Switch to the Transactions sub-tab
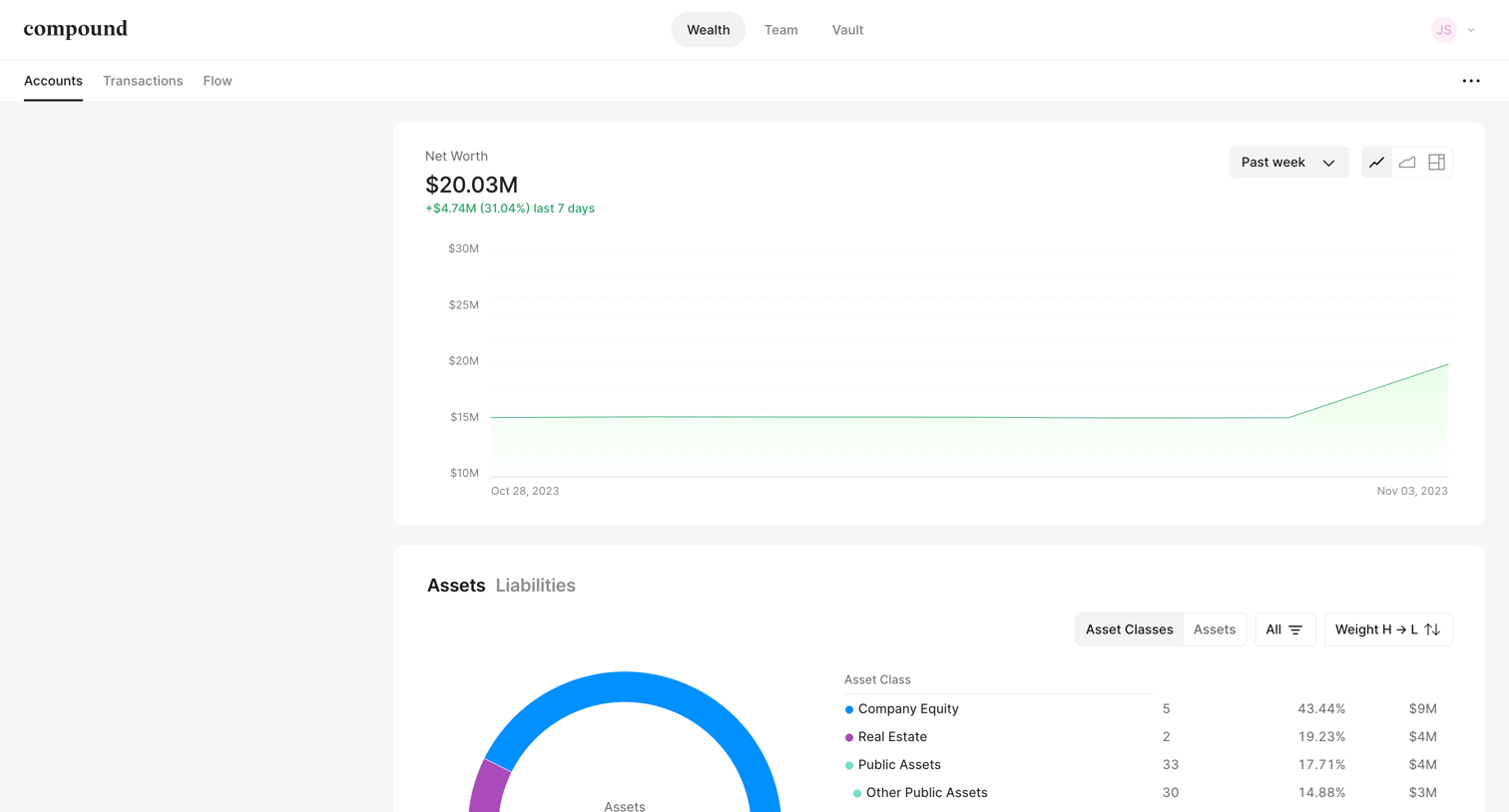 click(x=143, y=81)
